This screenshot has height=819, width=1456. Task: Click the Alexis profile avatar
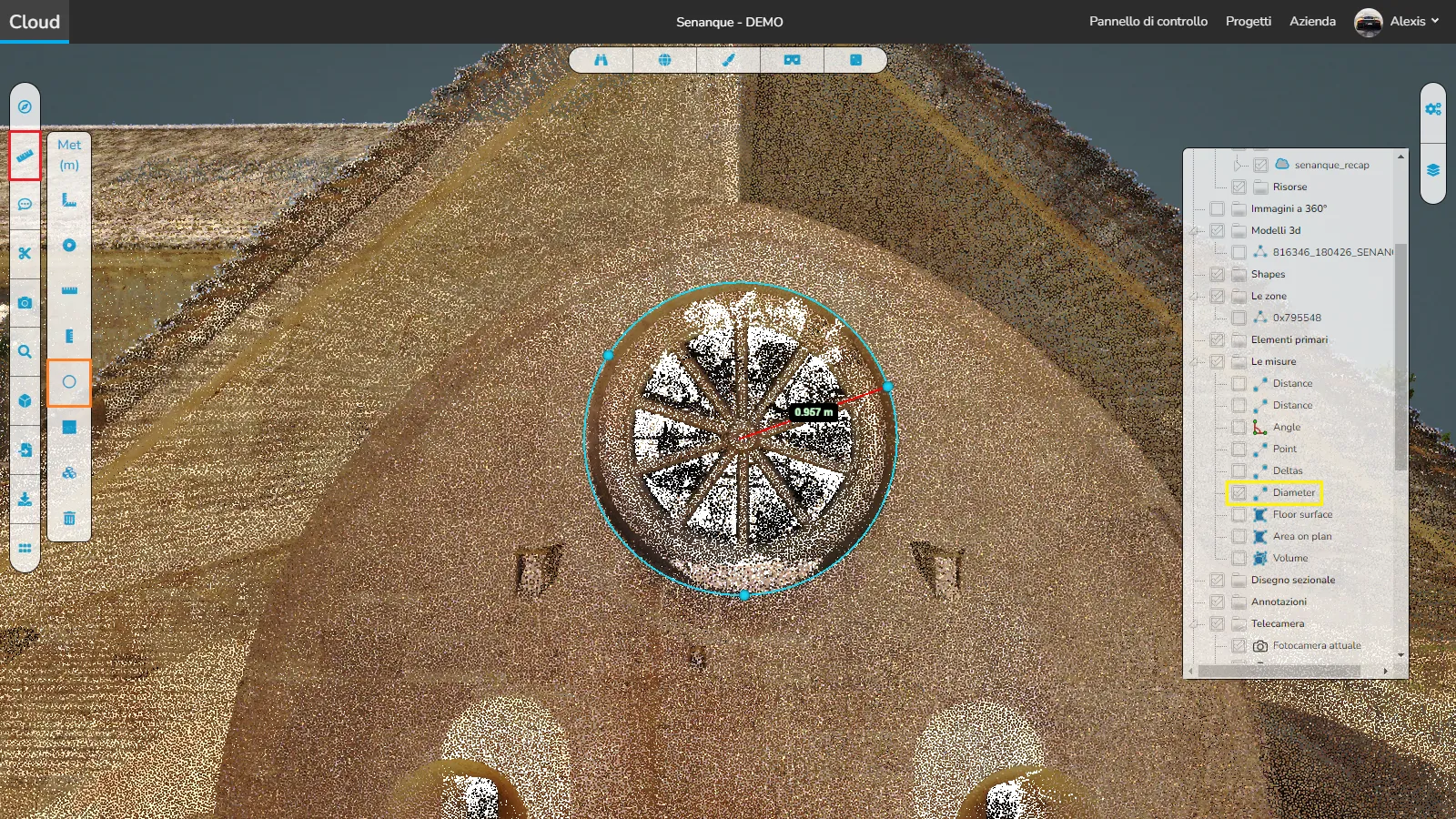coord(1368,22)
